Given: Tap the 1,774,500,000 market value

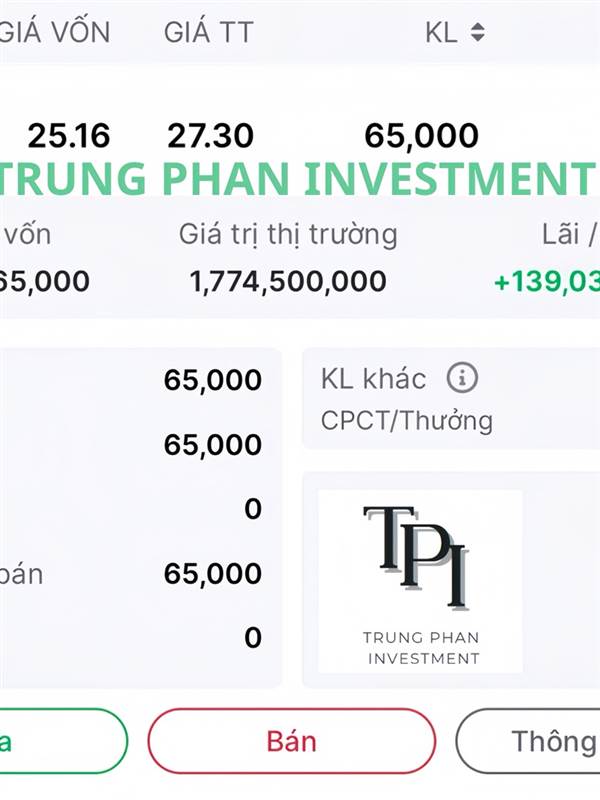Looking at the screenshot, I should [288, 281].
